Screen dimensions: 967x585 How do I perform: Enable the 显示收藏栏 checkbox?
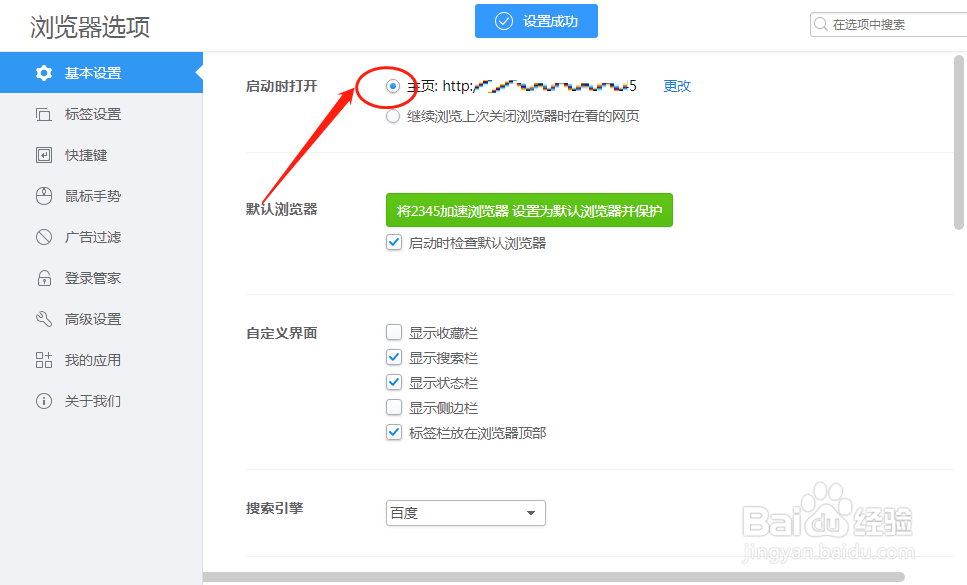click(393, 332)
